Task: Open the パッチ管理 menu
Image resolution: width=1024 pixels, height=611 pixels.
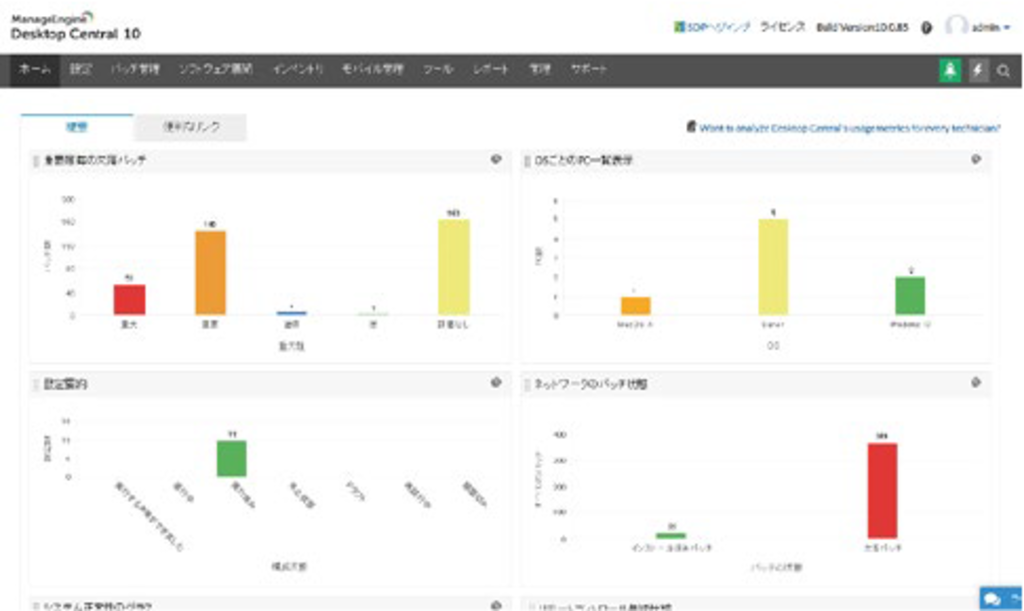Action: click(x=134, y=70)
